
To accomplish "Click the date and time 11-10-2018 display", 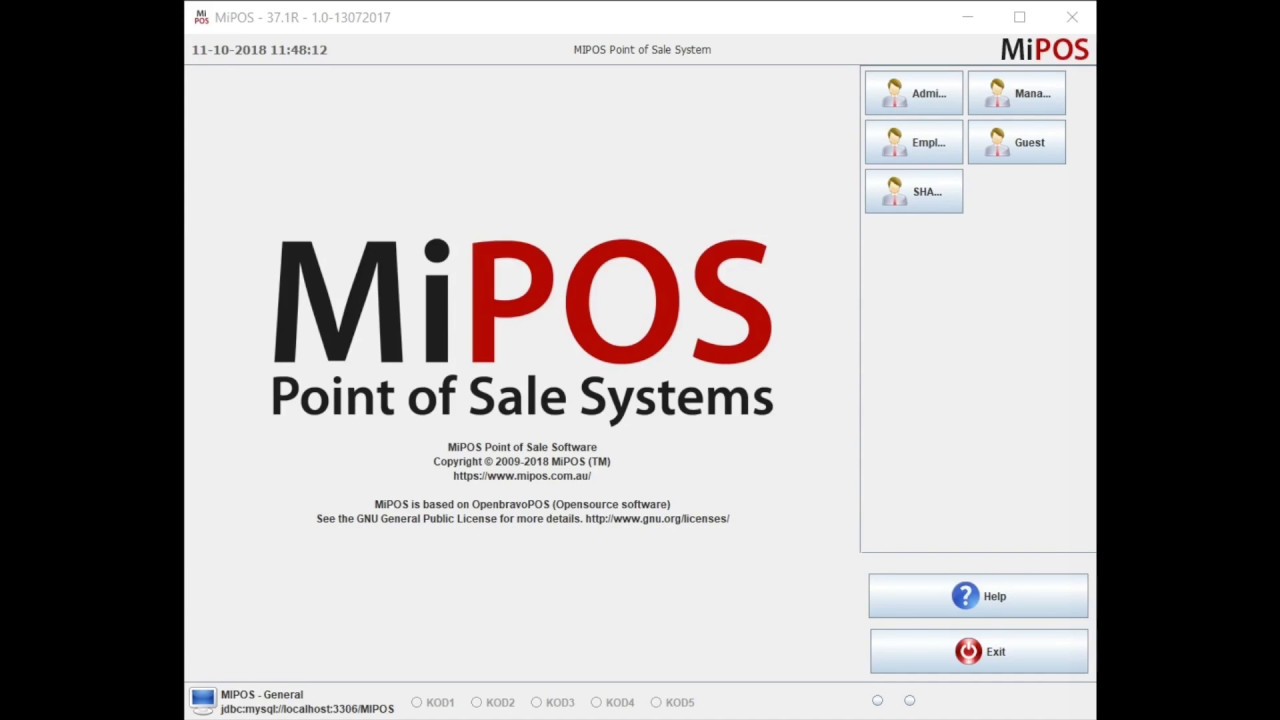I will 259,49.
